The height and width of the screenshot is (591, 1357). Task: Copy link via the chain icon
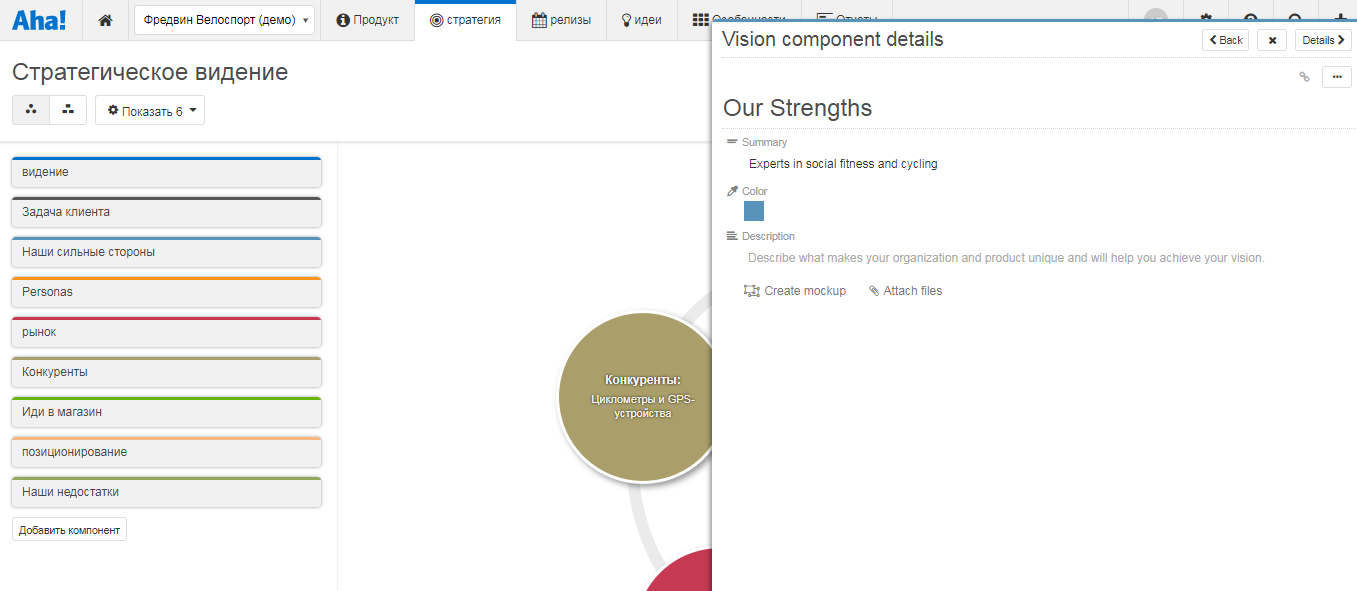[1304, 77]
